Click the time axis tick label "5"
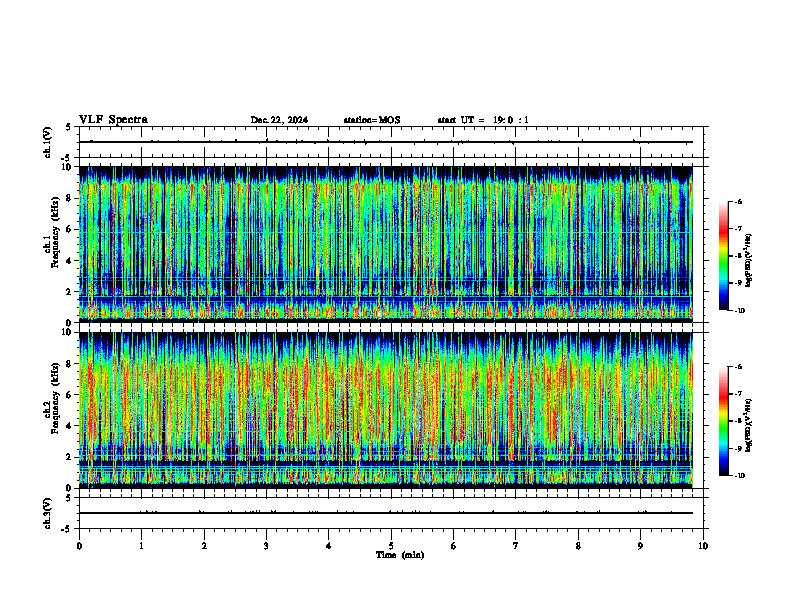This screenshot has width=792, height=612. (391, 546)
